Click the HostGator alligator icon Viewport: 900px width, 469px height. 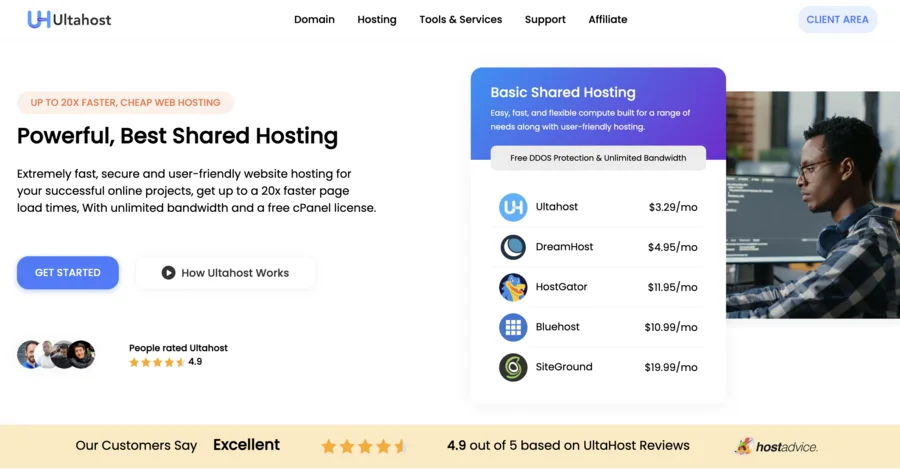click(513, 287)
